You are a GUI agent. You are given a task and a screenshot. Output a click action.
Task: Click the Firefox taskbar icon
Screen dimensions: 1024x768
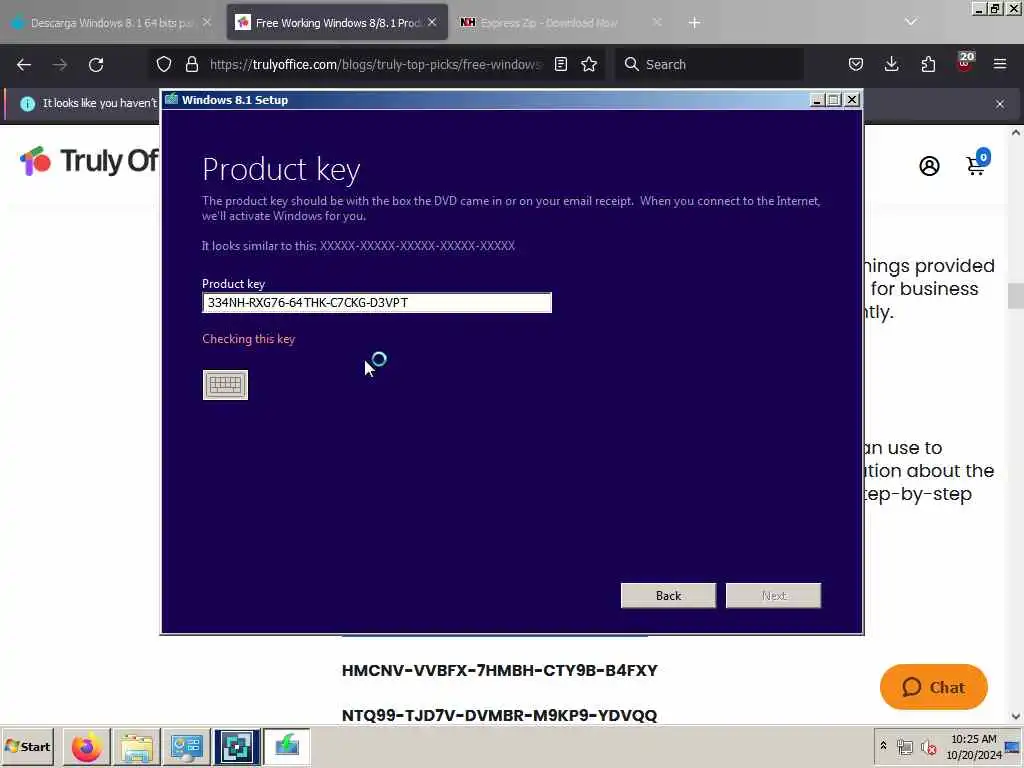point(86,747)
